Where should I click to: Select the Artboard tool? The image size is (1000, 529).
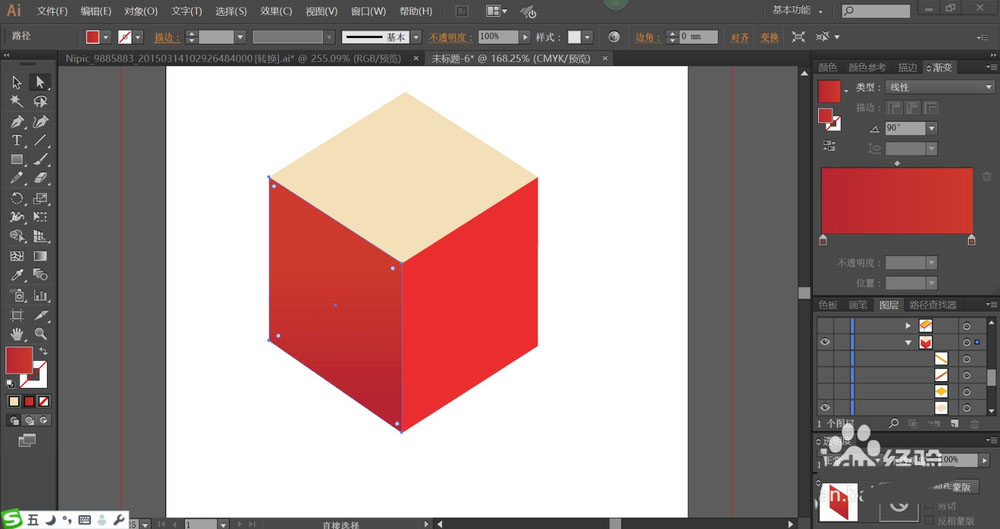pos(17,315)
